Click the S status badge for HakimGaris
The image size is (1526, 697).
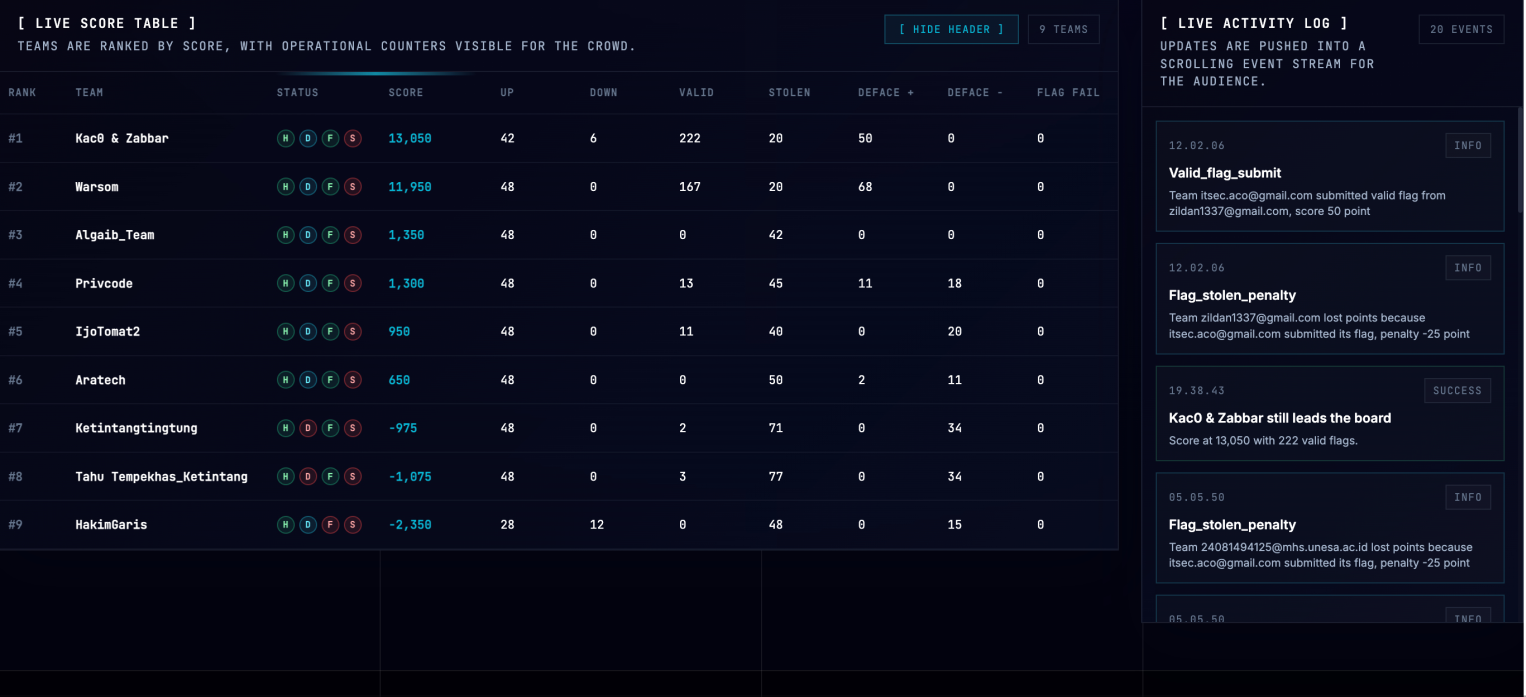[x=353, y=525]
